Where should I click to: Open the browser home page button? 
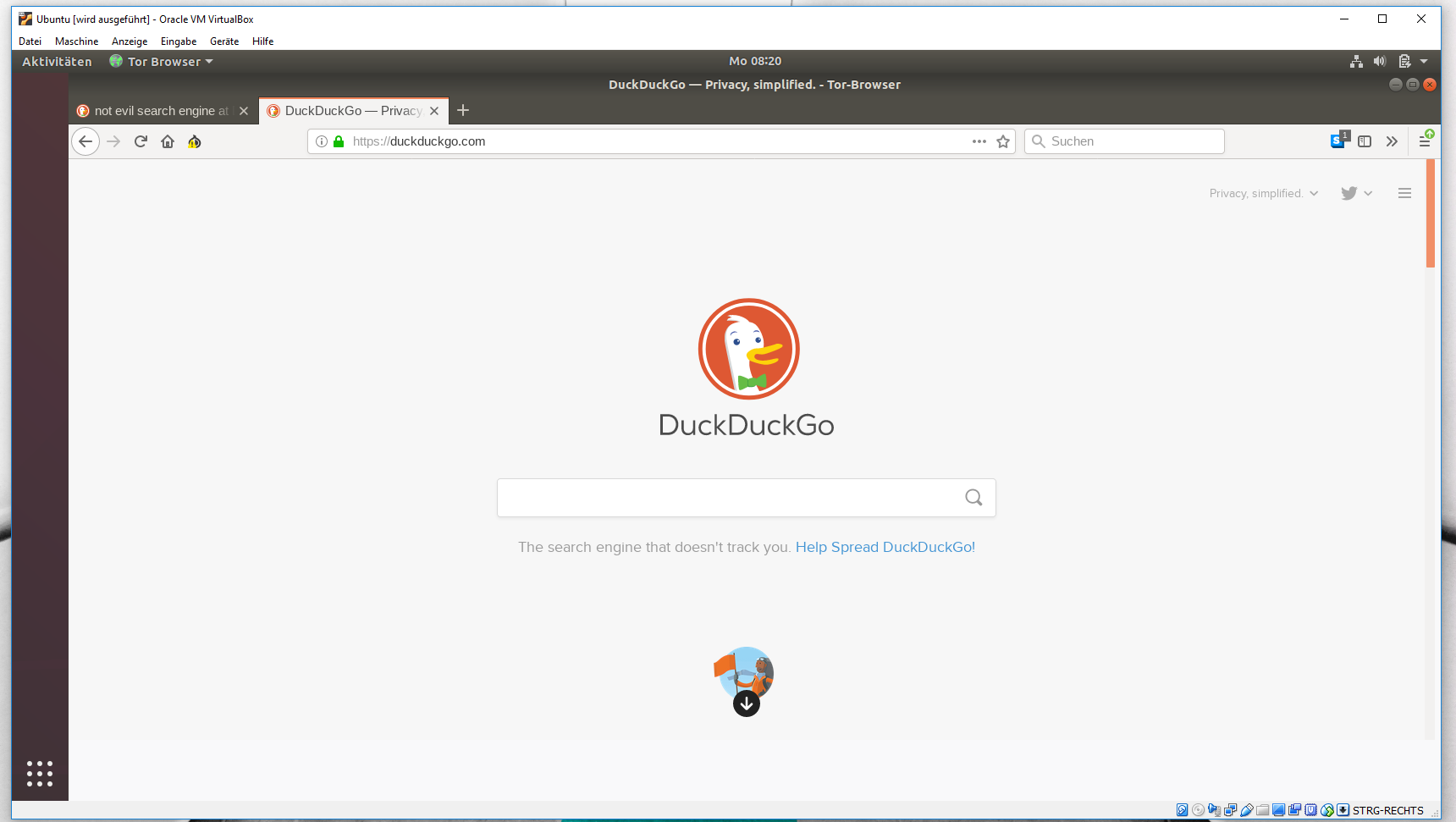click(168, 141)
